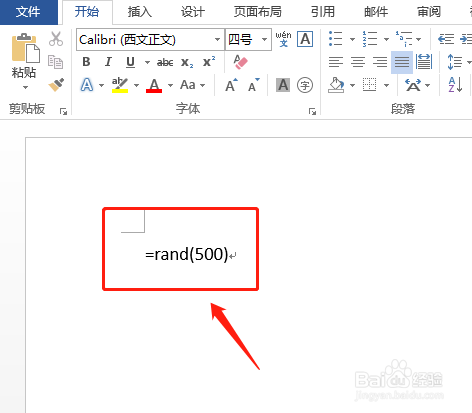Apply paragraph shading with paint bucket
The width and height of the screenshot is (472, 413).
pos(336,85)
